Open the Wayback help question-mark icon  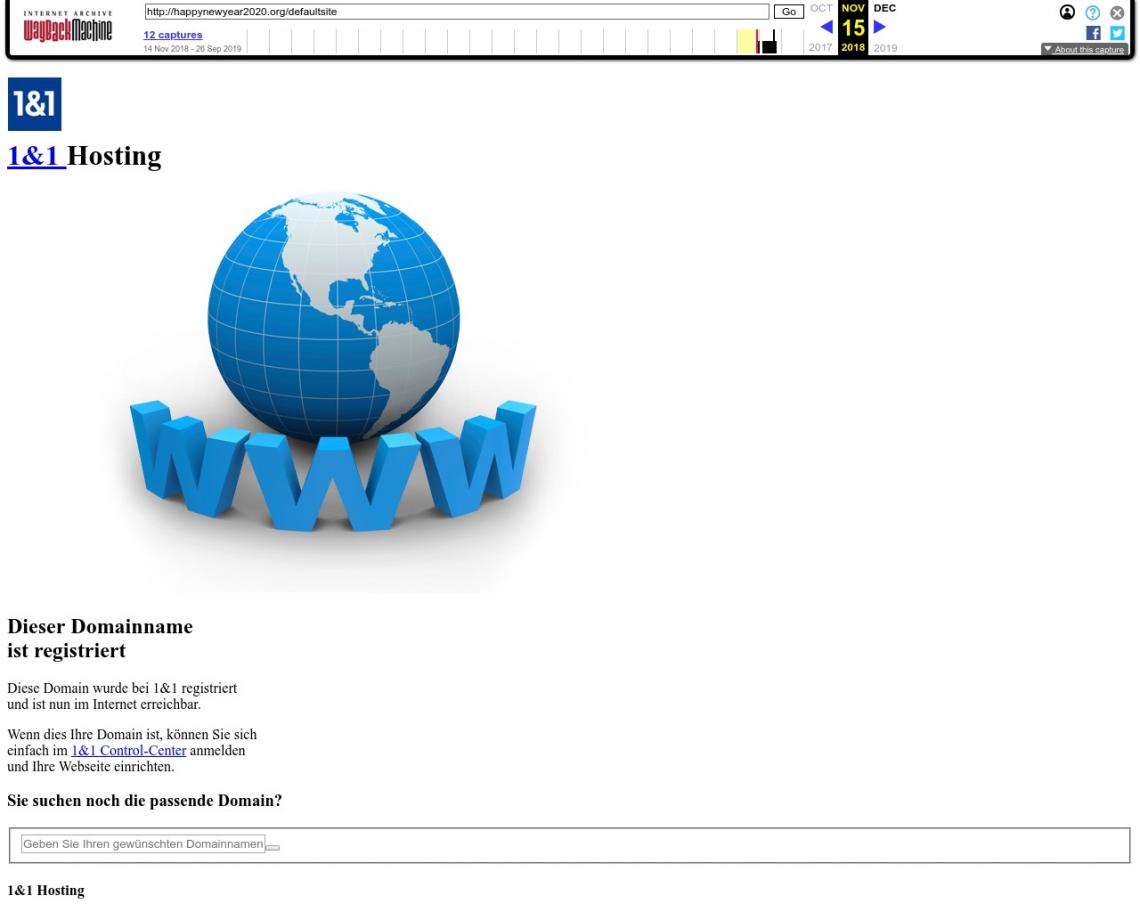point(1092,12)
